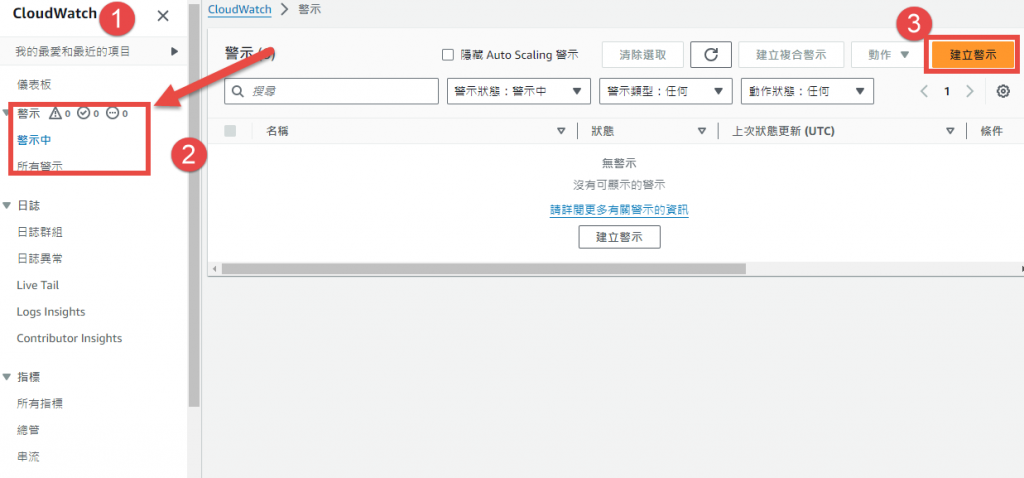Open 警示類型 filter dropdown
Screen dimensions: 1024x478
coord(665,91)
